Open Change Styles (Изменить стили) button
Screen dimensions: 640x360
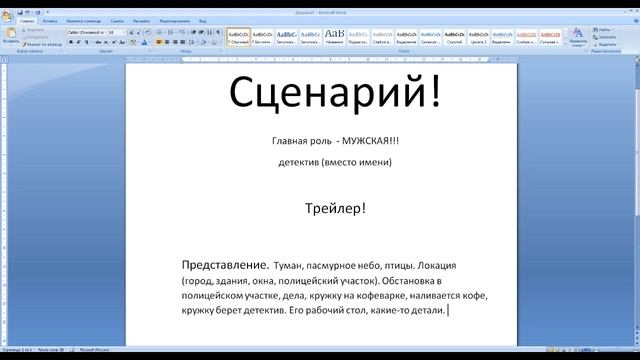578,37
